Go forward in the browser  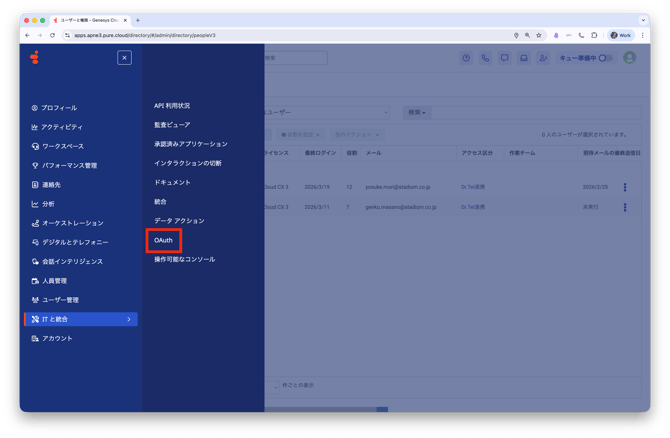(40, 35)
